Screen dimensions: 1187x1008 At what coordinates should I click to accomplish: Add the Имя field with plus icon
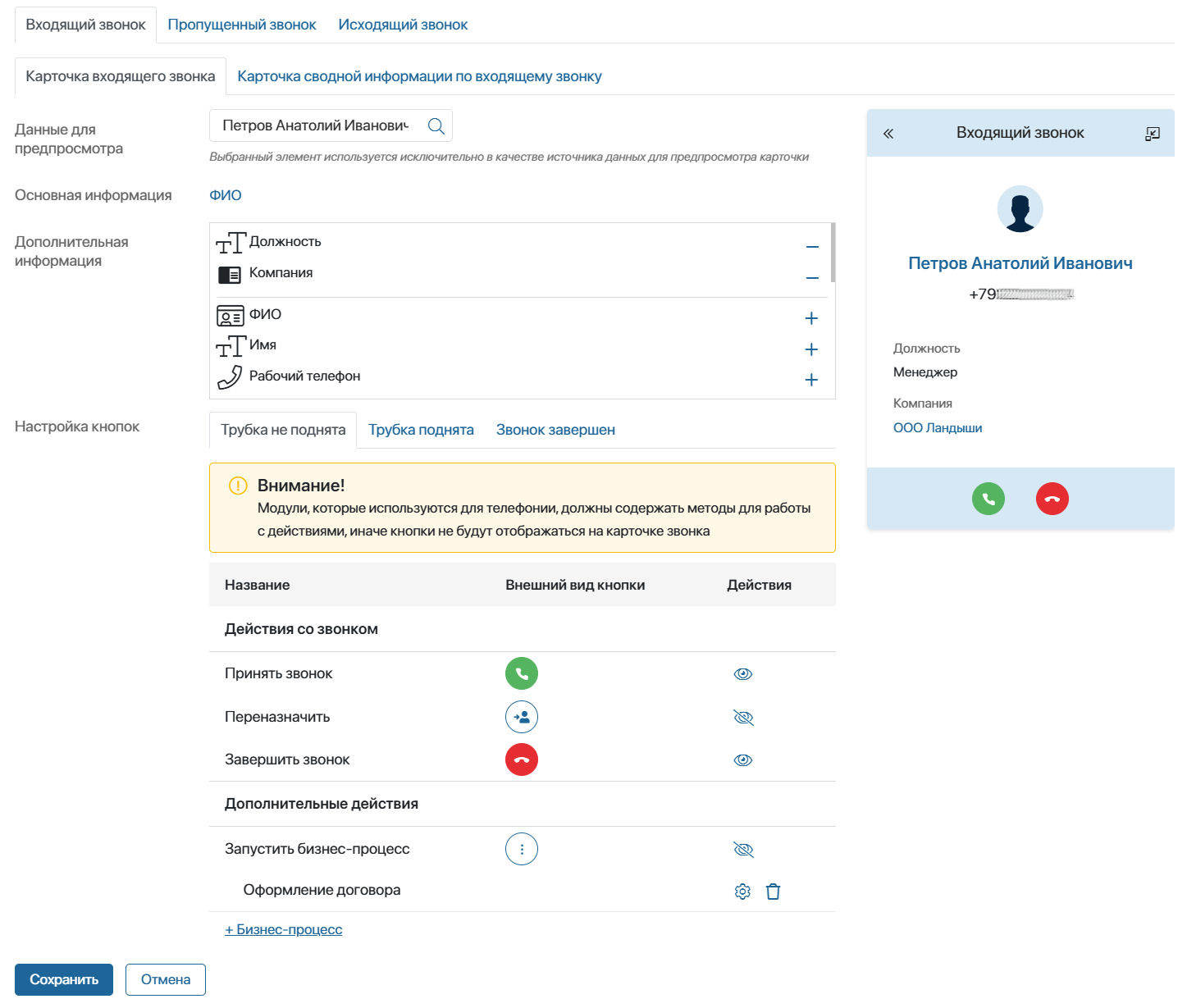(x=811, y=349)
